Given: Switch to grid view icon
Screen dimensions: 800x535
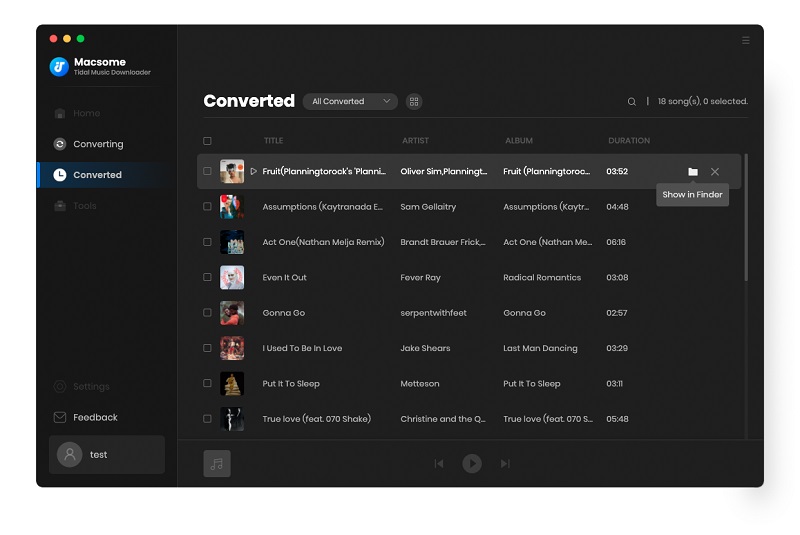Looking at the screenshot, I should coord(414,101).
